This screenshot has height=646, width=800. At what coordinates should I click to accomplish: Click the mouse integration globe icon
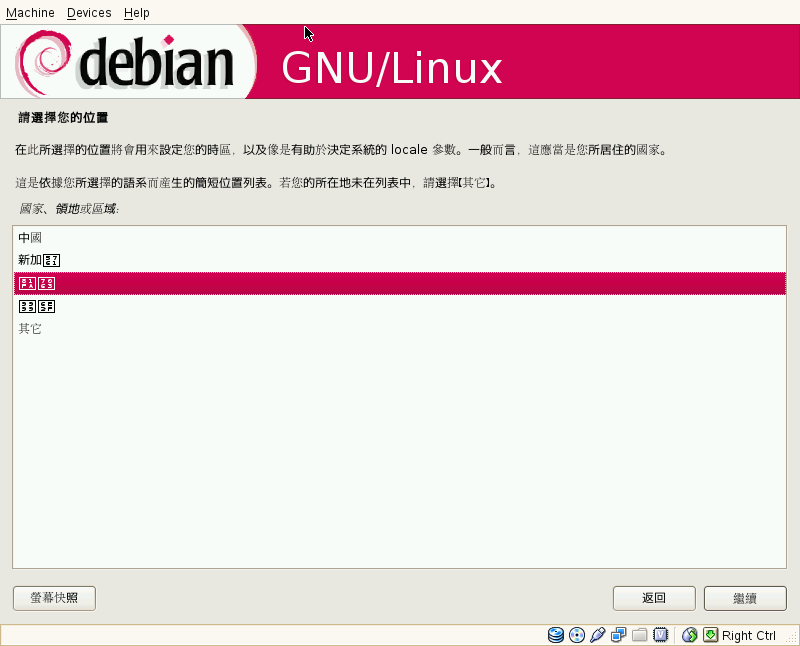click(x=689, y=635)
